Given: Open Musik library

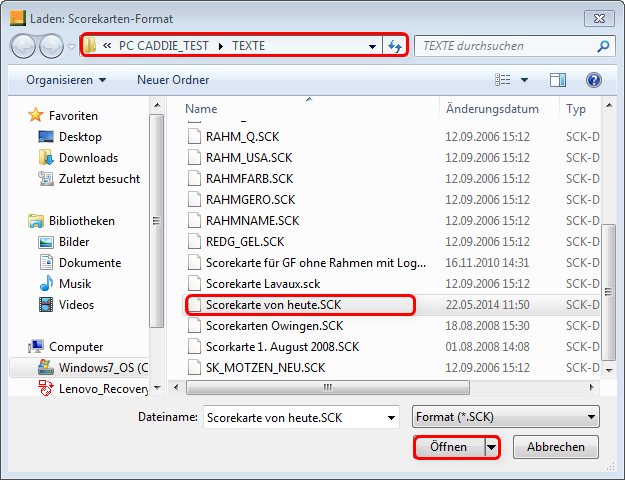Looking at the screenshot, I should point(75,284).
